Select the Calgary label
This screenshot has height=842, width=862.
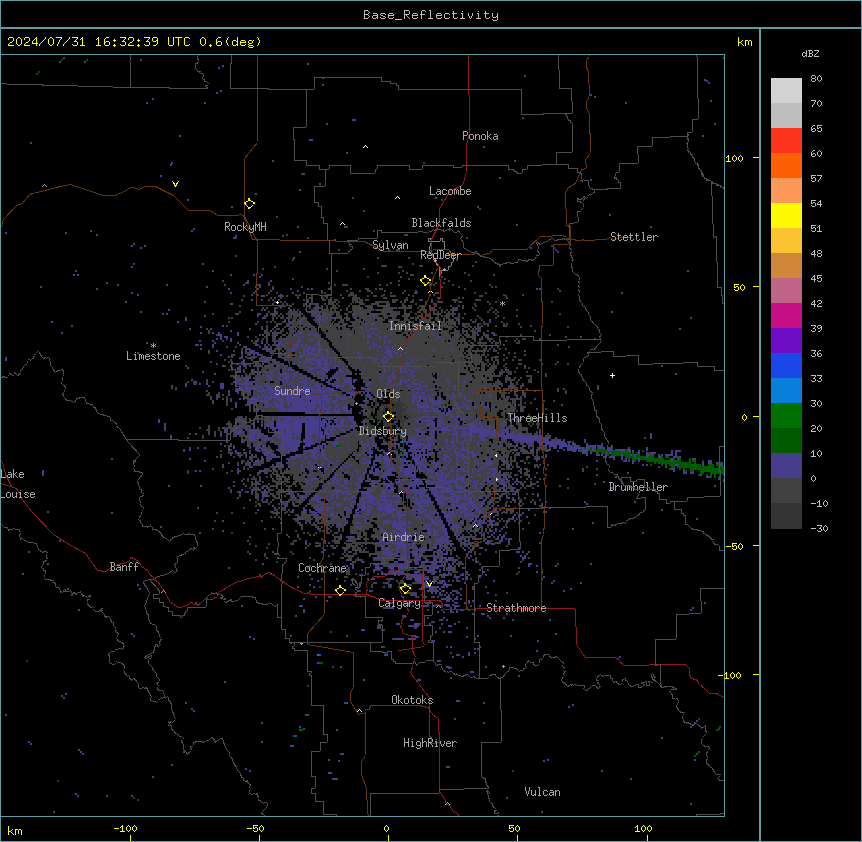click(x=399, y=603)
